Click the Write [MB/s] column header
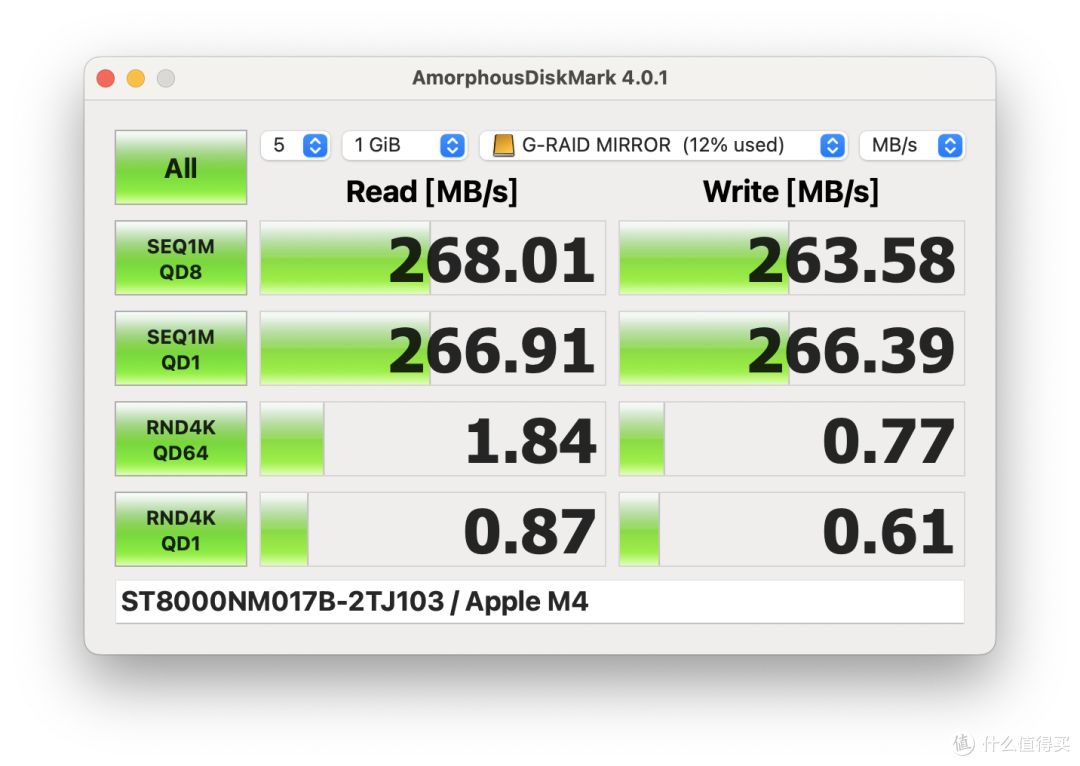 click(790, 191)
